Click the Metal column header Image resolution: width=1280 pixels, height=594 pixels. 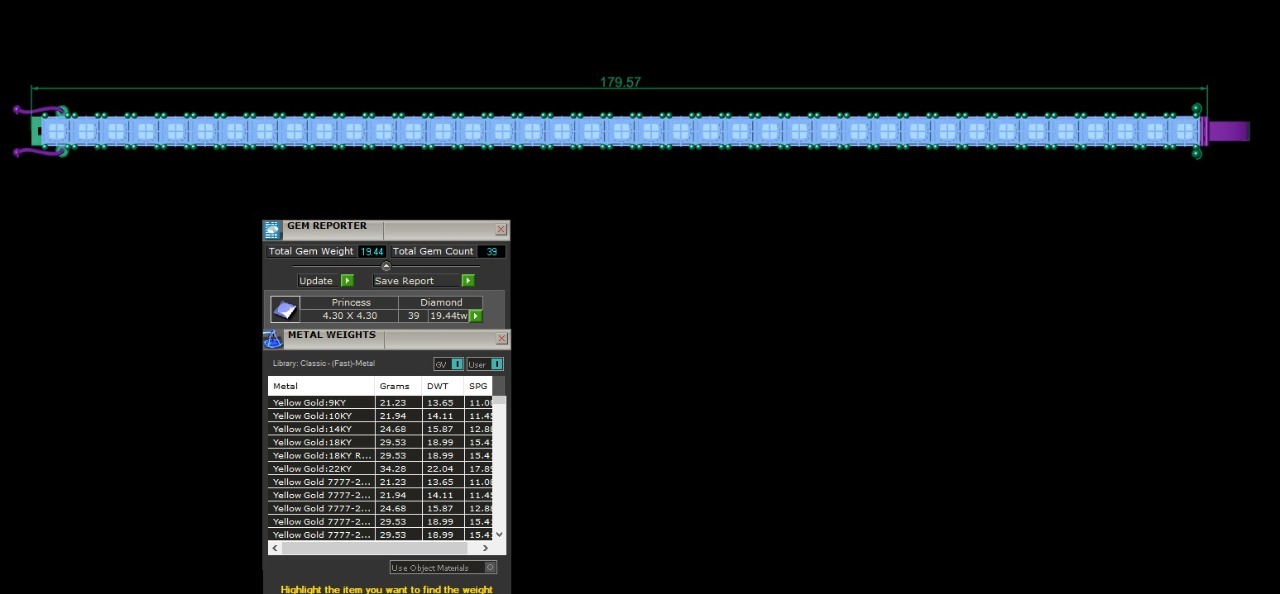[x=320, y=386]
